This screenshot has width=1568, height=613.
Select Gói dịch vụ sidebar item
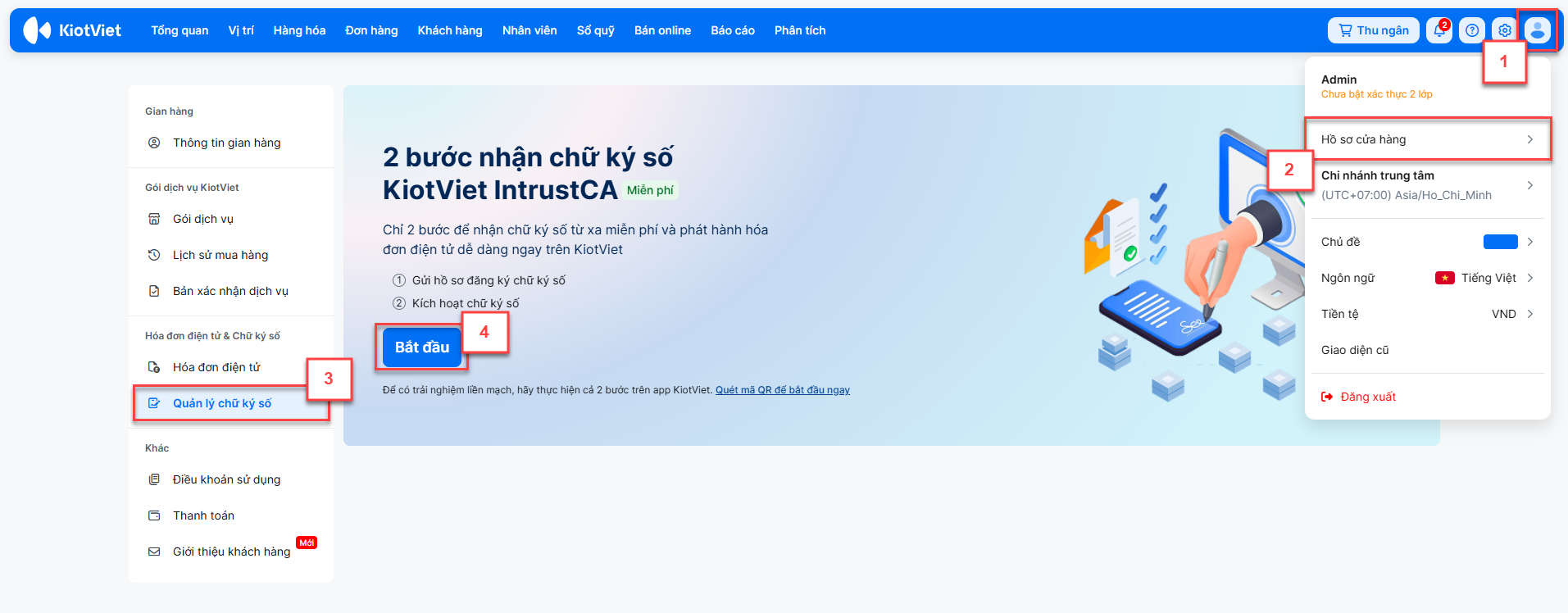pyautogui.click(x=231, y=219)
